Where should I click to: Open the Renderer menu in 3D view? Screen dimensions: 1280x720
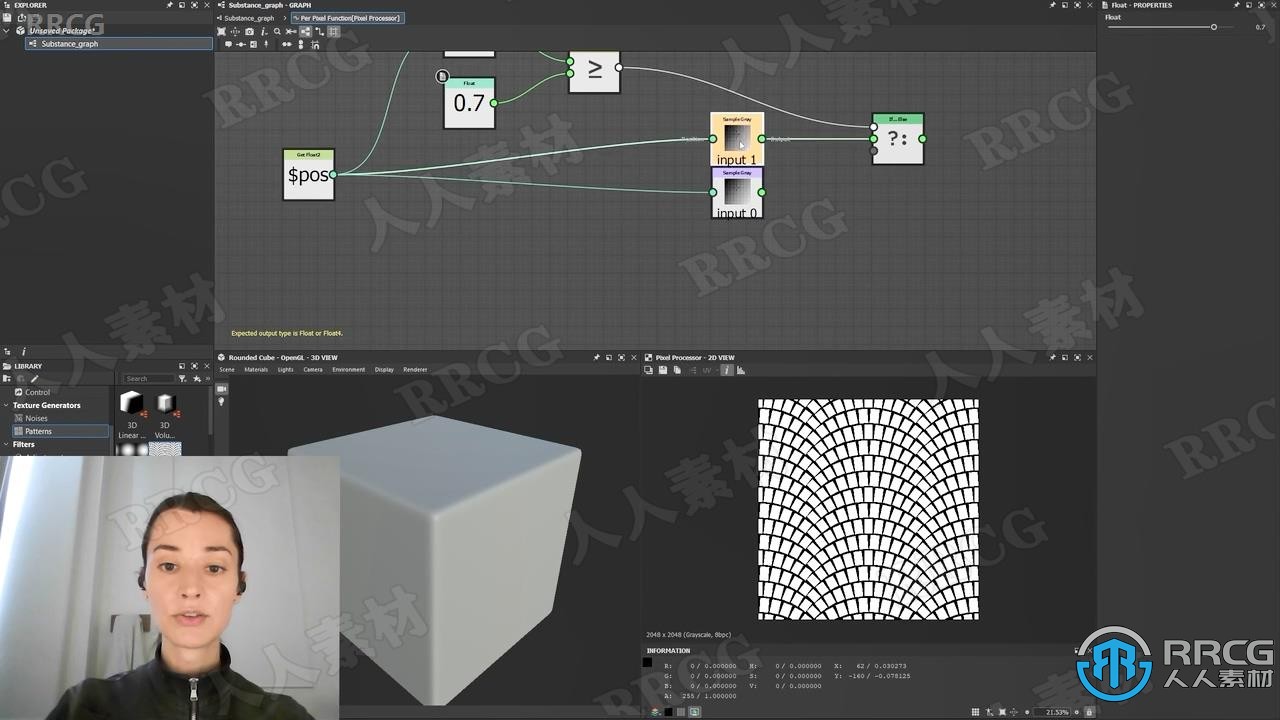coord(415,370)
